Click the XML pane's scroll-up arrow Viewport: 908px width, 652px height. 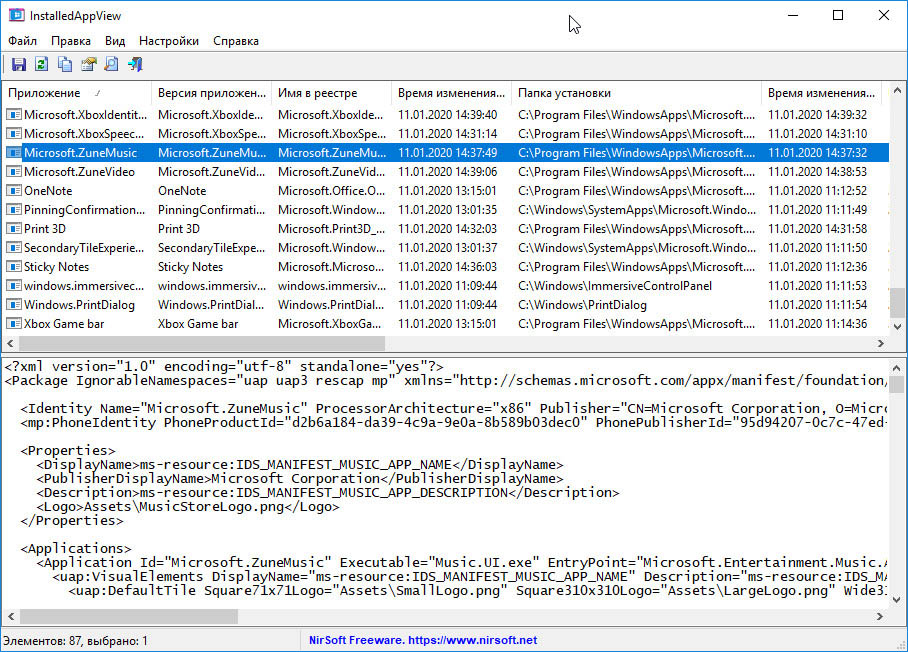(896, 367)
